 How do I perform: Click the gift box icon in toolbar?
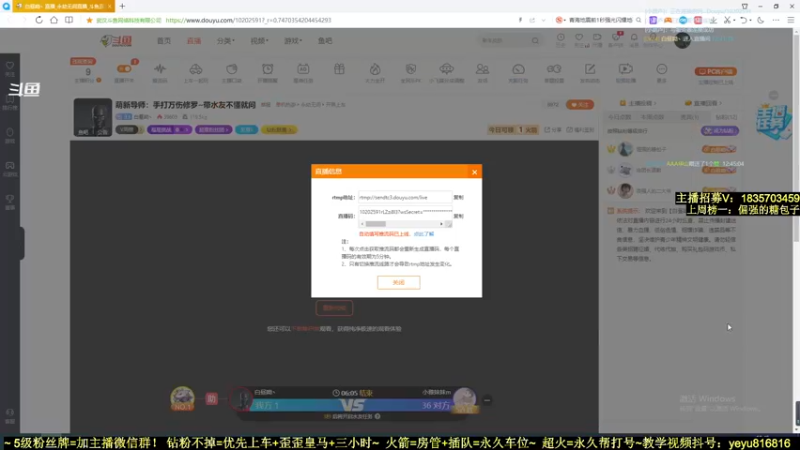pyautogui.click(x=339, y=69)
